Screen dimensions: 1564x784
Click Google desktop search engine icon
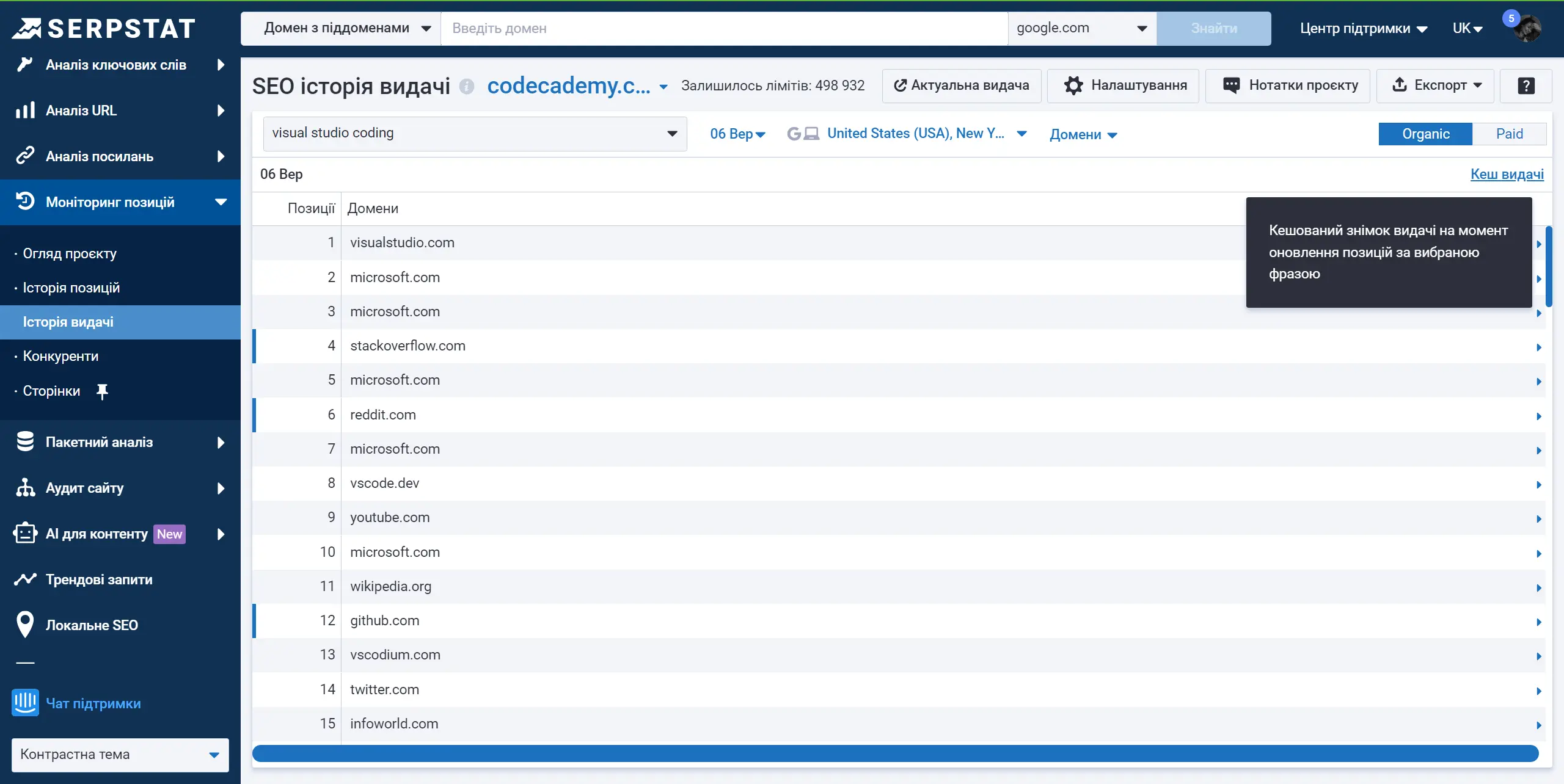click(803, 134)
